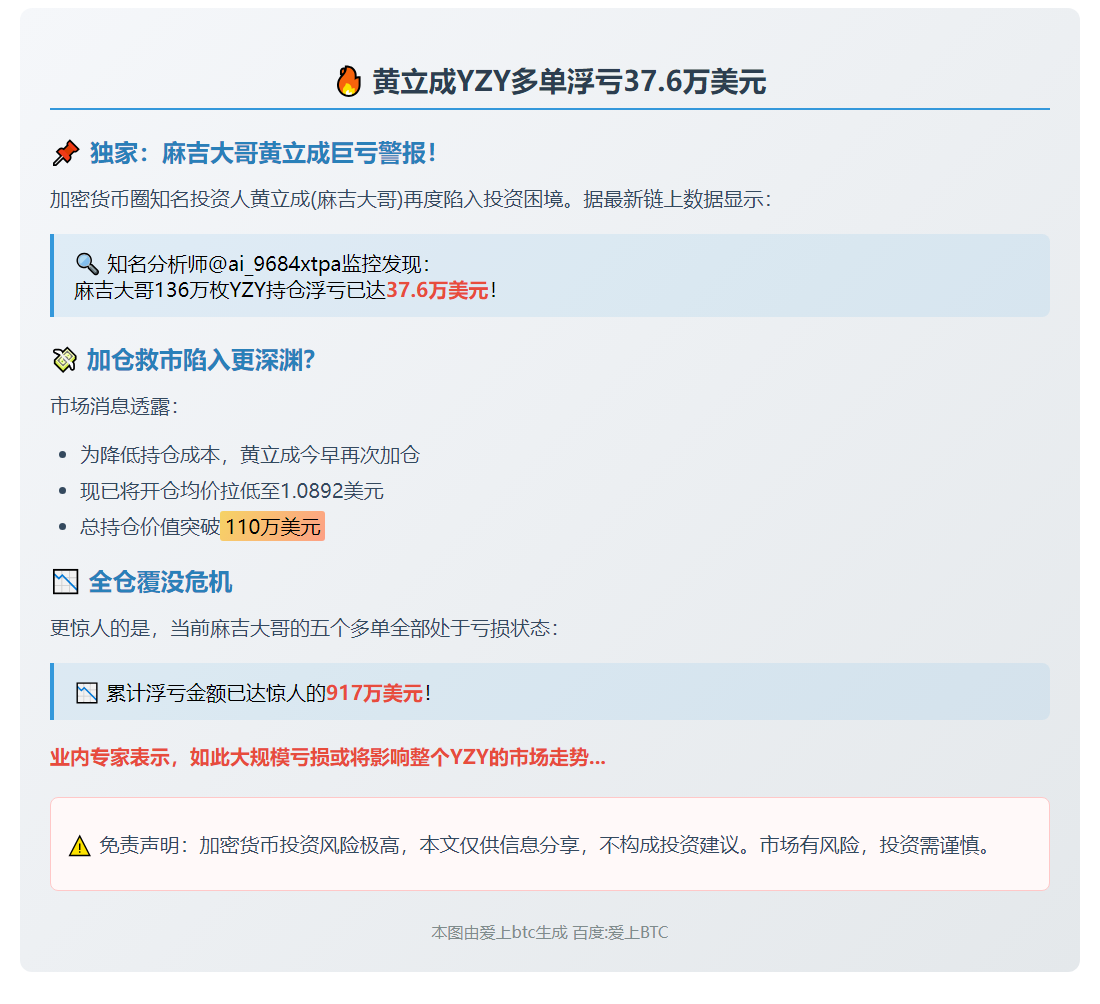Click the line 麻吉大哥136万枚YZY持仓浮亏已达
Image resolution: width=1100 pixels, height=1004 pixels.
pos(230,290)
